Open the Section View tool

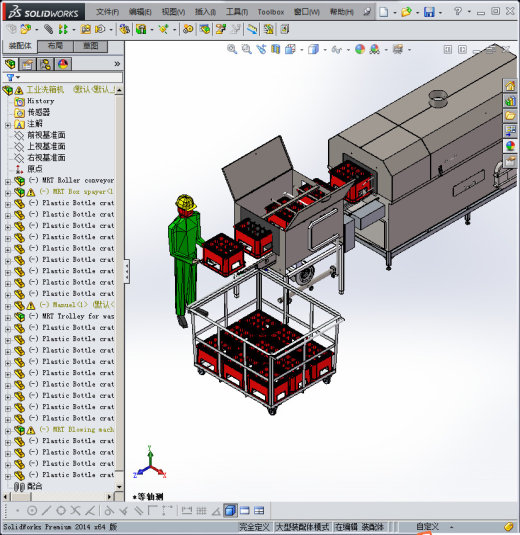tap(275, 49)
